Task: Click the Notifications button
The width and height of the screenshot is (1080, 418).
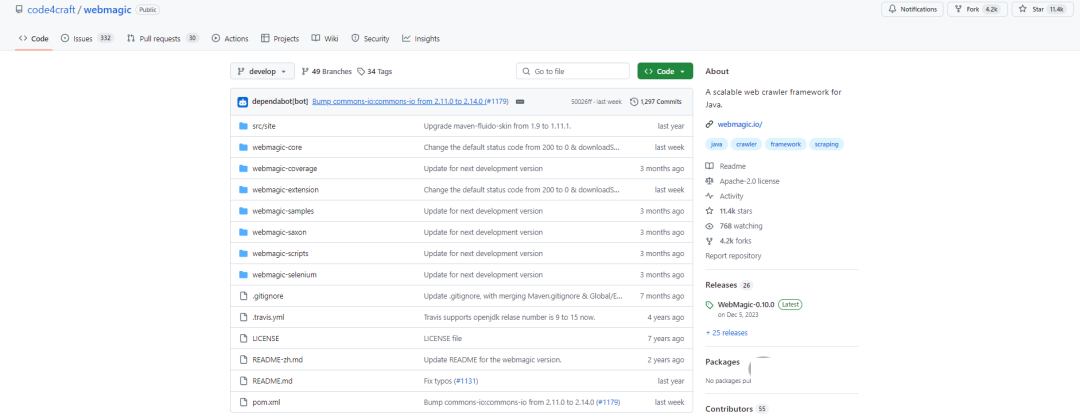Action: tap(912, 9)
